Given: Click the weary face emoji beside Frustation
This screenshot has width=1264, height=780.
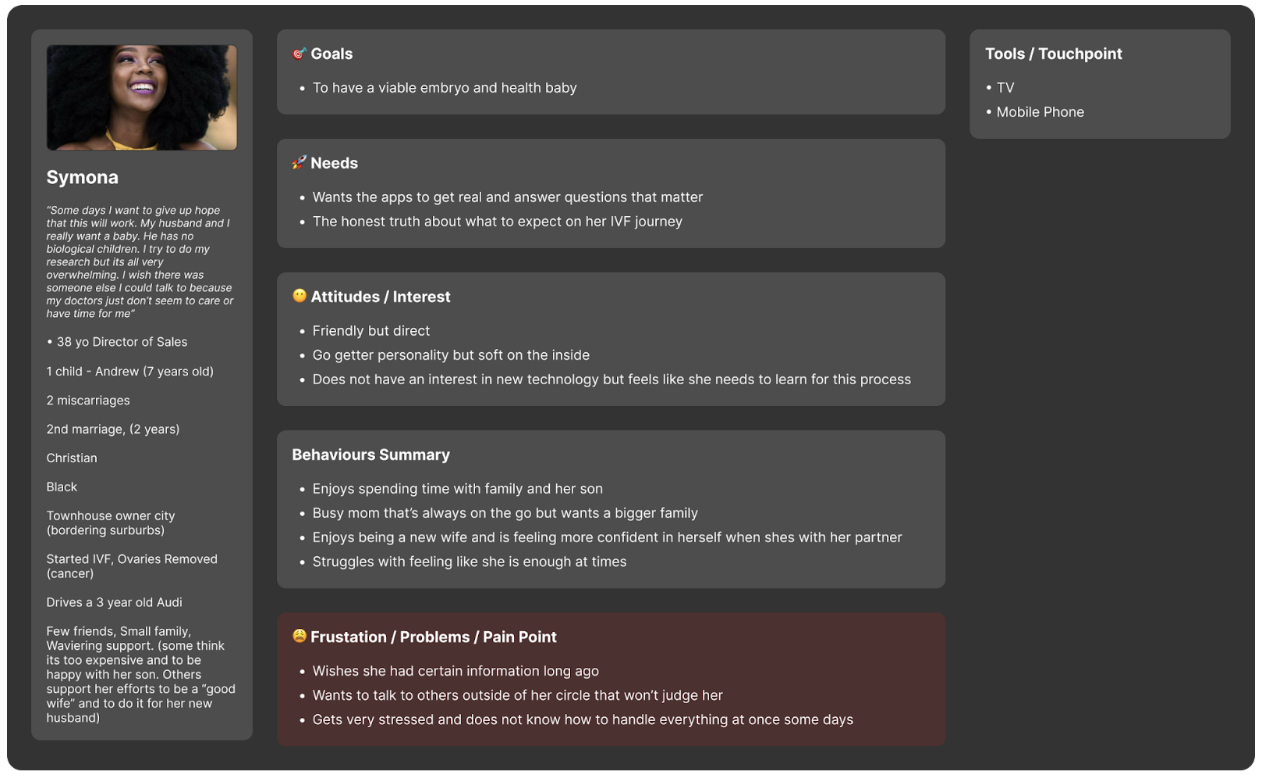Looking at the screenshot, I should (x=299, y=637).
